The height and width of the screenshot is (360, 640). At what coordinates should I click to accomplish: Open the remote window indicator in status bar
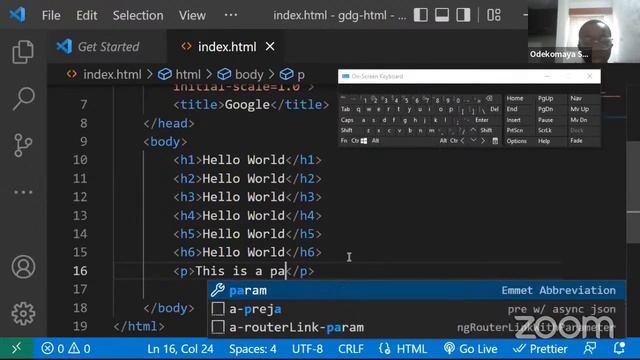[x=16, y=349]
